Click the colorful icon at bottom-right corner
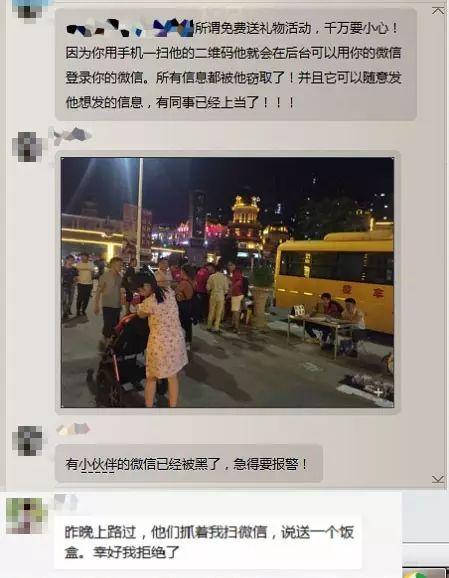This screenshot has height=578, width=449. click(x=425, y=572)
